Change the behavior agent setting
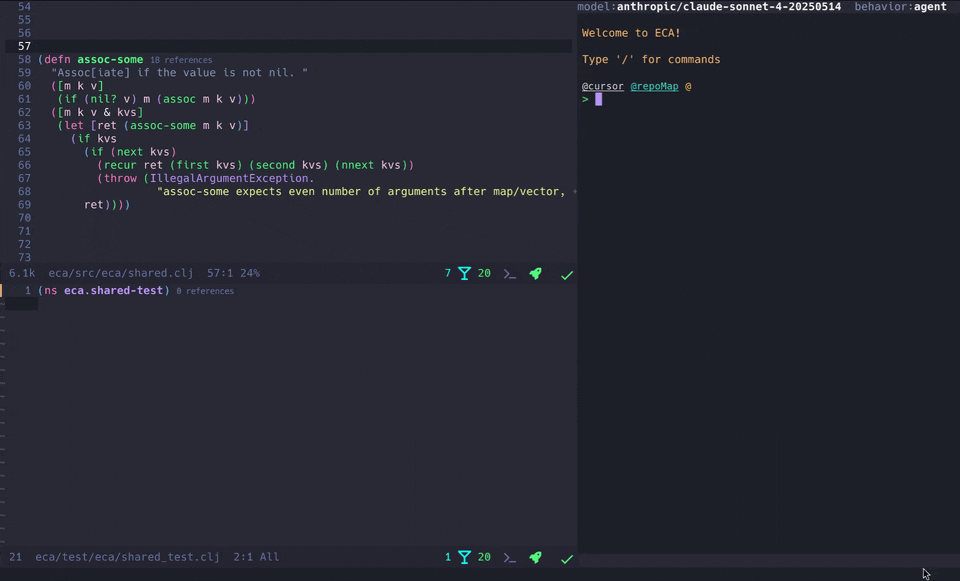This screenshot has width=960, height=581. [930, 7]
